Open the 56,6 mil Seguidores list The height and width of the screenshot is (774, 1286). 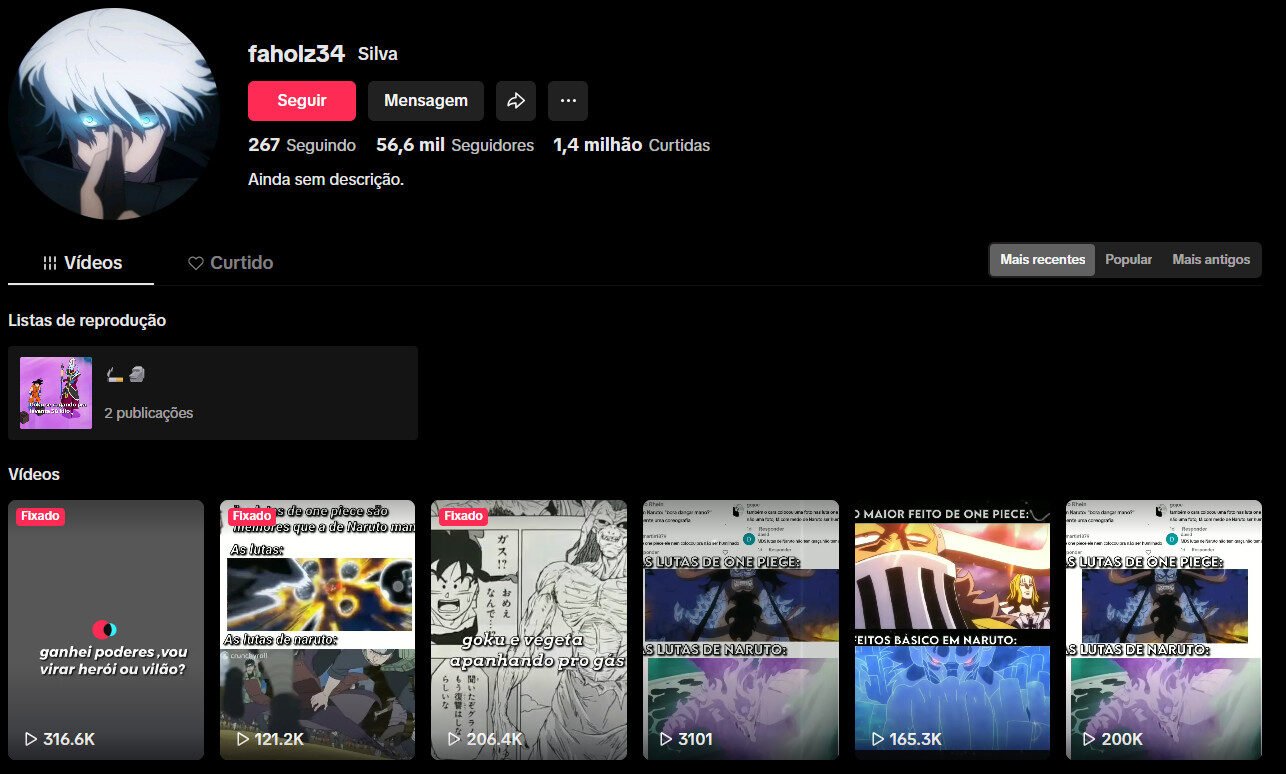[455, 145]
